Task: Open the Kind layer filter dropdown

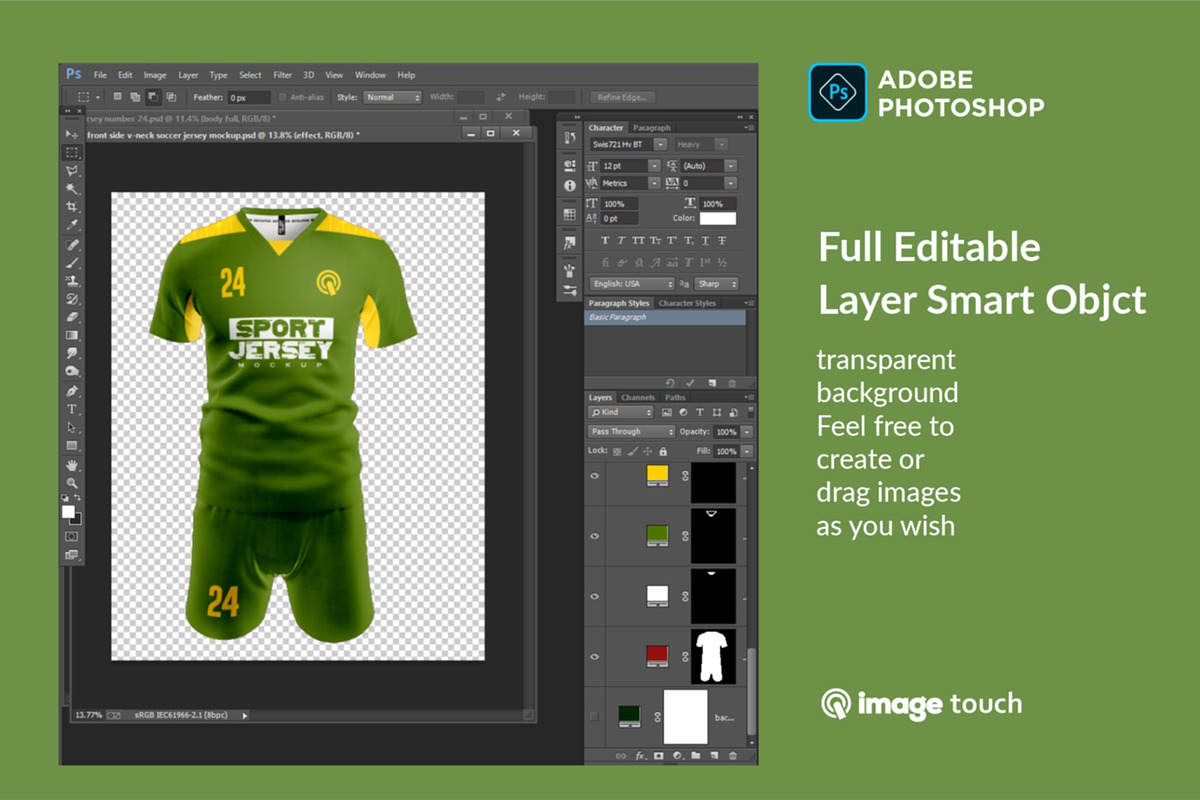Action: point(621,412)
